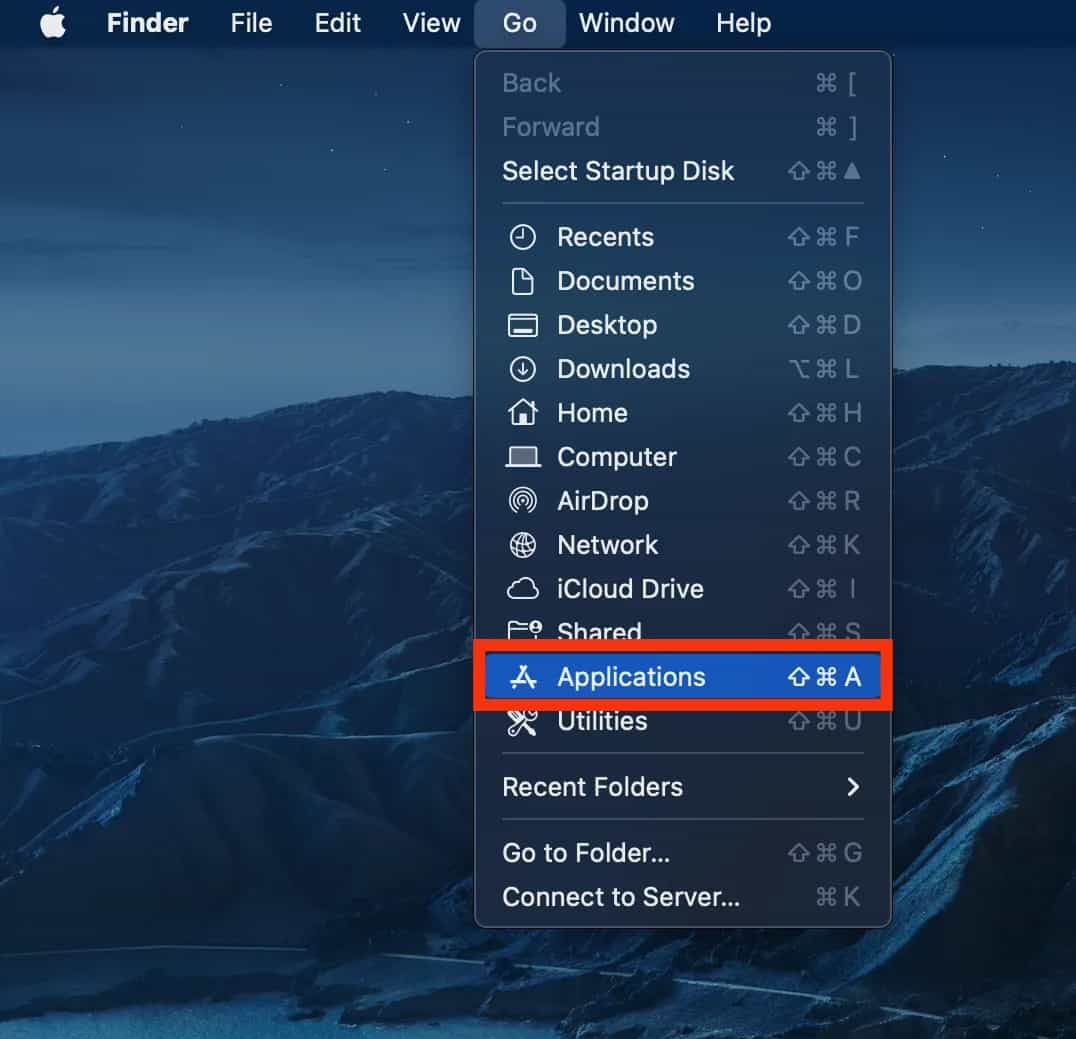Click the Shared folder icon
The height and width of the screenshot is (1039, 1076).
coord(524,629)
